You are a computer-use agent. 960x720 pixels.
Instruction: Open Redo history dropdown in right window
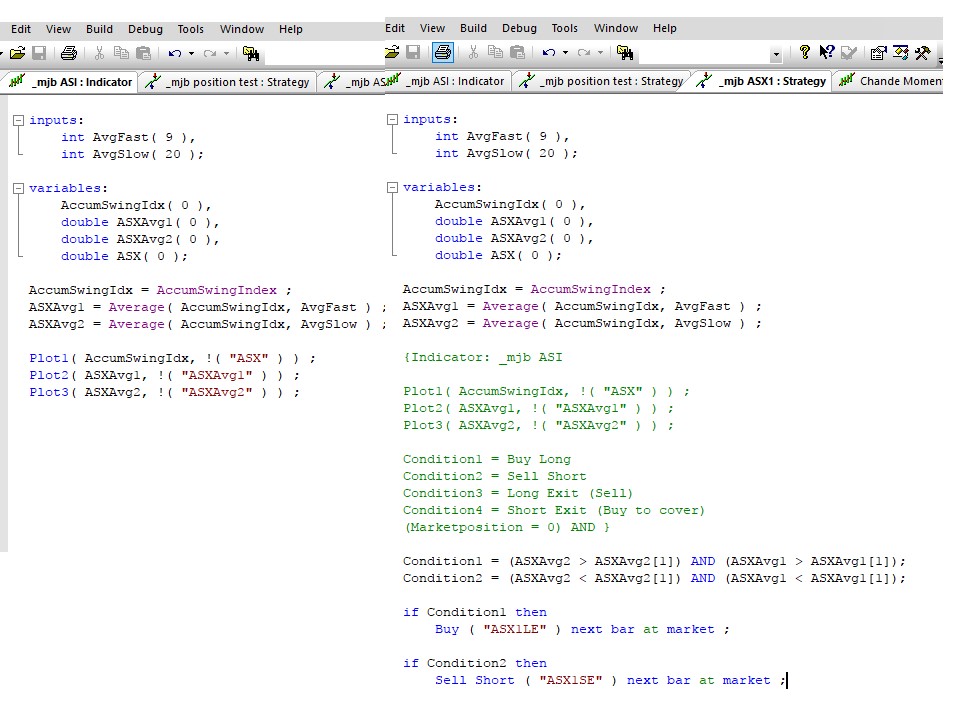pyautogui.click(x=601, y=52)
